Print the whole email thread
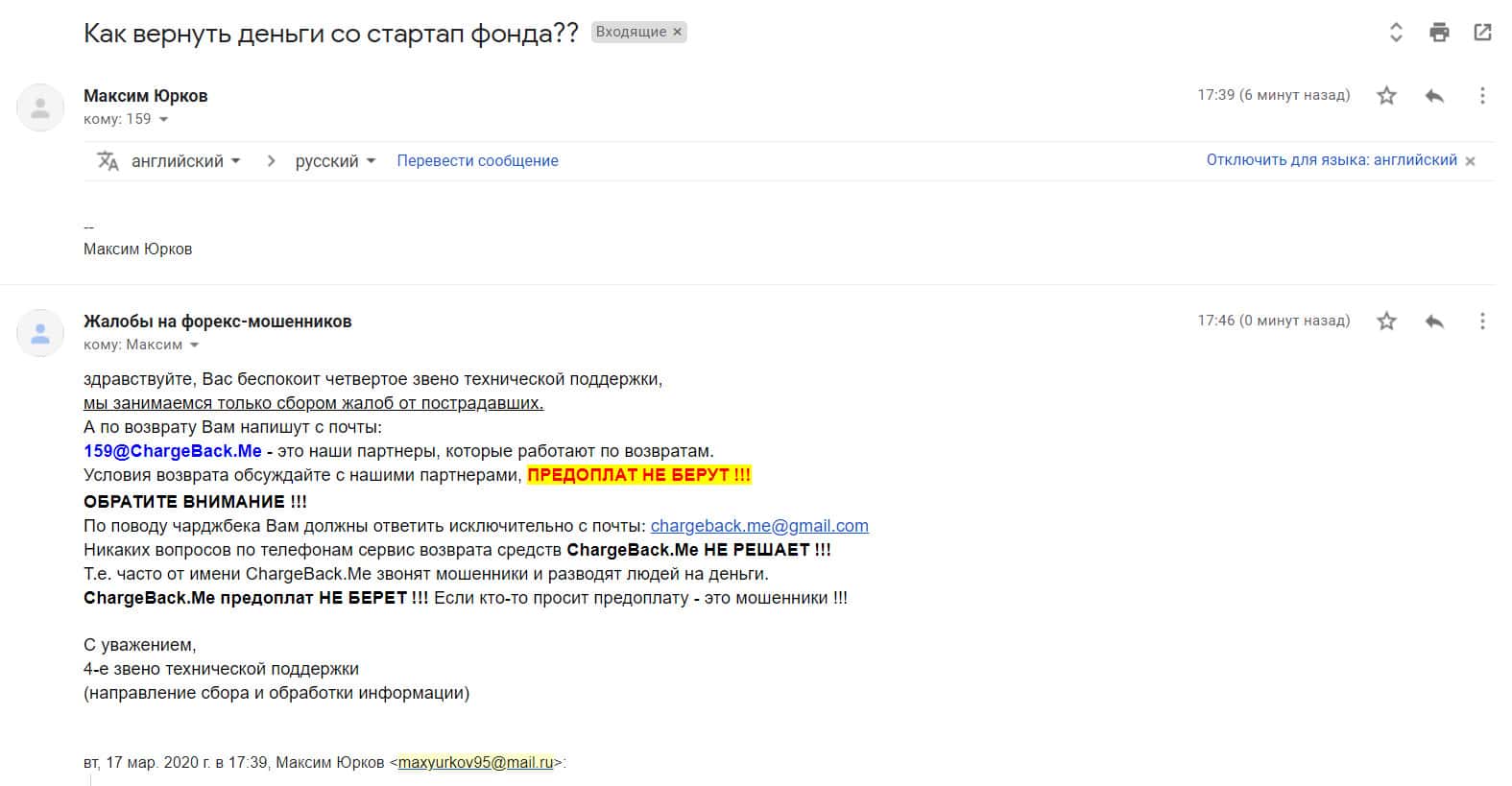The image size is (1512, 786). pyautogui.click(x=1439, y=33)
